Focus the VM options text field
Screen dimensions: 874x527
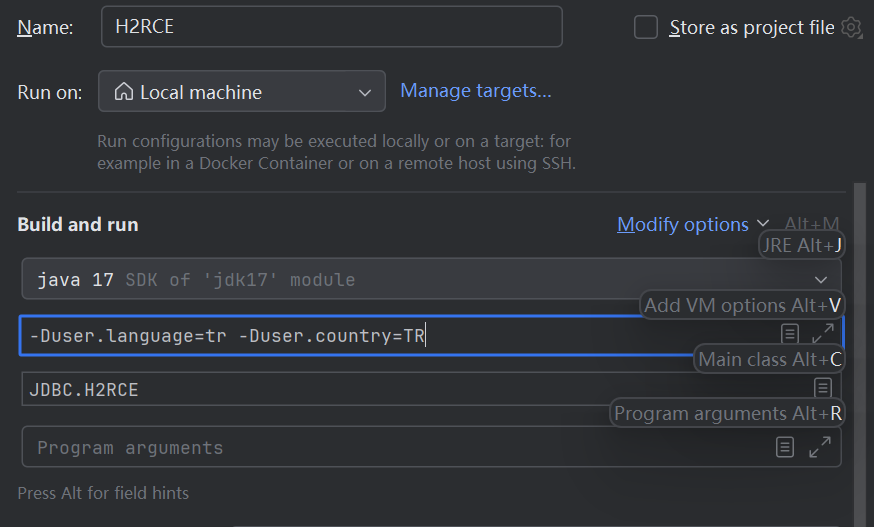click(x=400, y=336)
